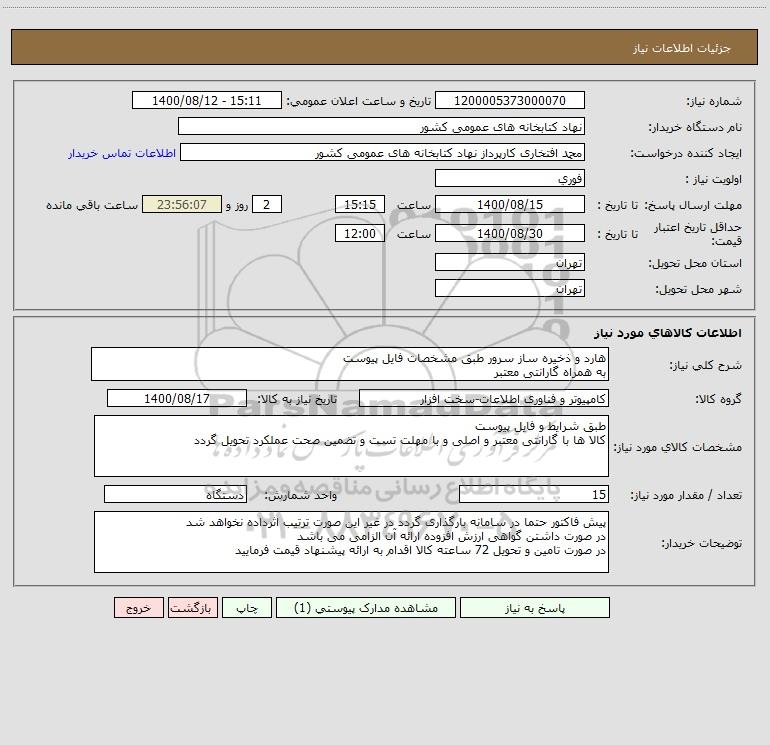Click the خروج exit button
The image size is (770, 745).
[138, 608]
